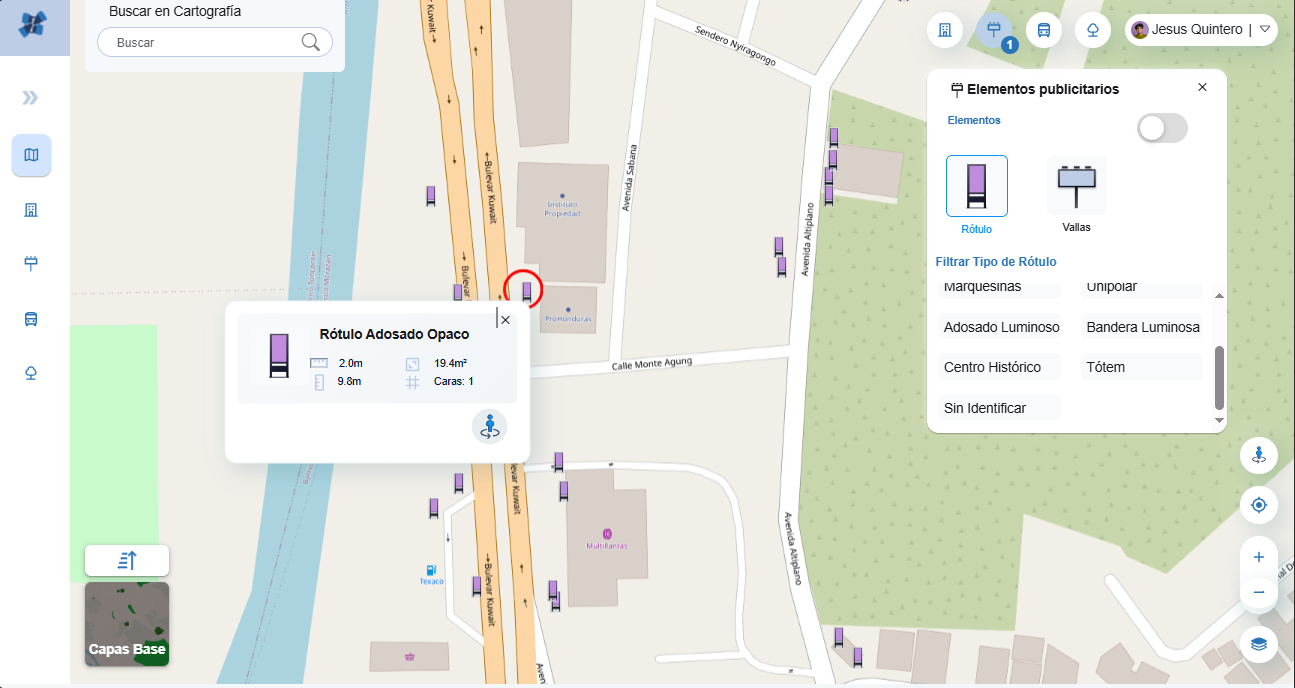Viewport: 1295px width, 688px height.
Task: Filter by Adosado Luminoso type
Action: [x=1001, y=327]
